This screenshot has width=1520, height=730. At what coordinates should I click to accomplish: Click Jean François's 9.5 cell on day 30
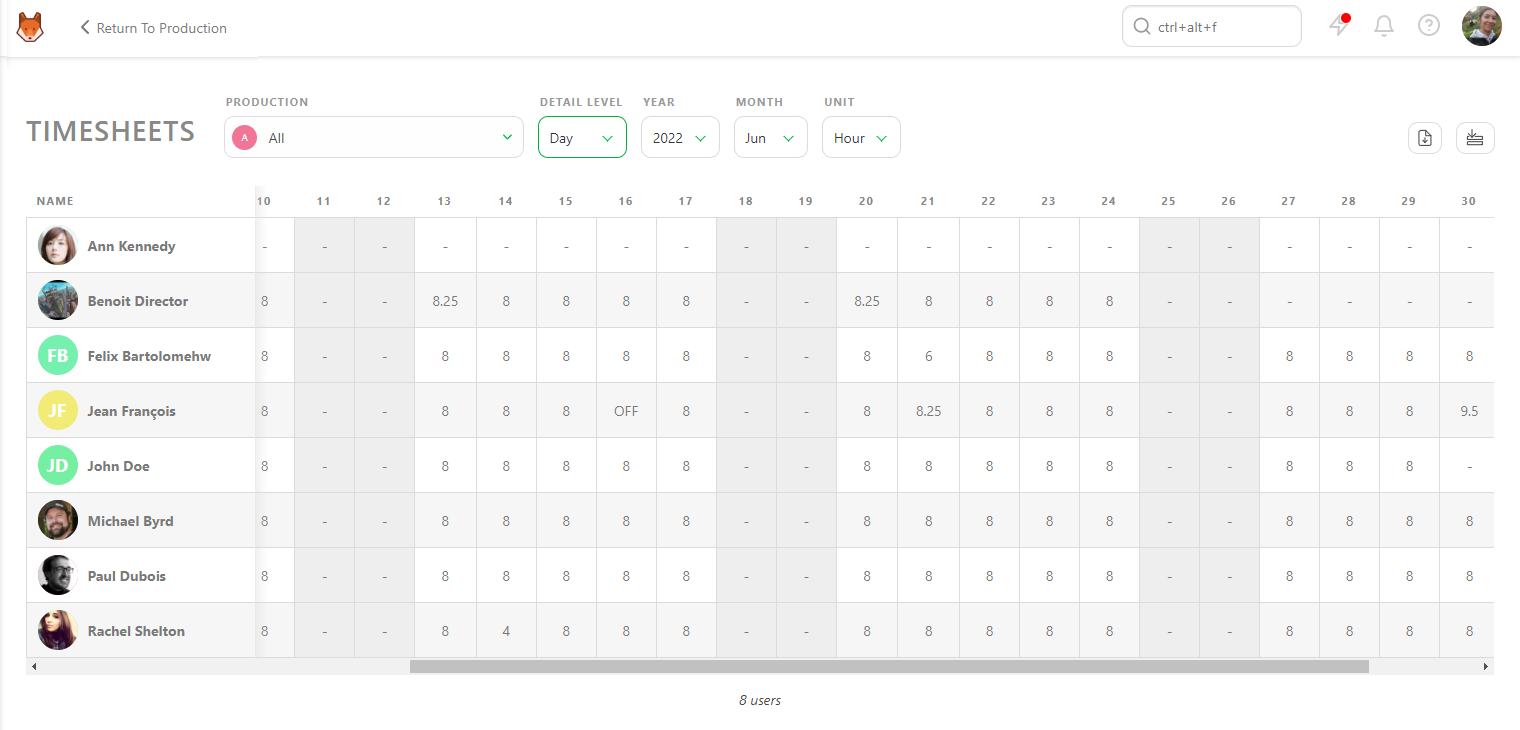click(1469, 411)
